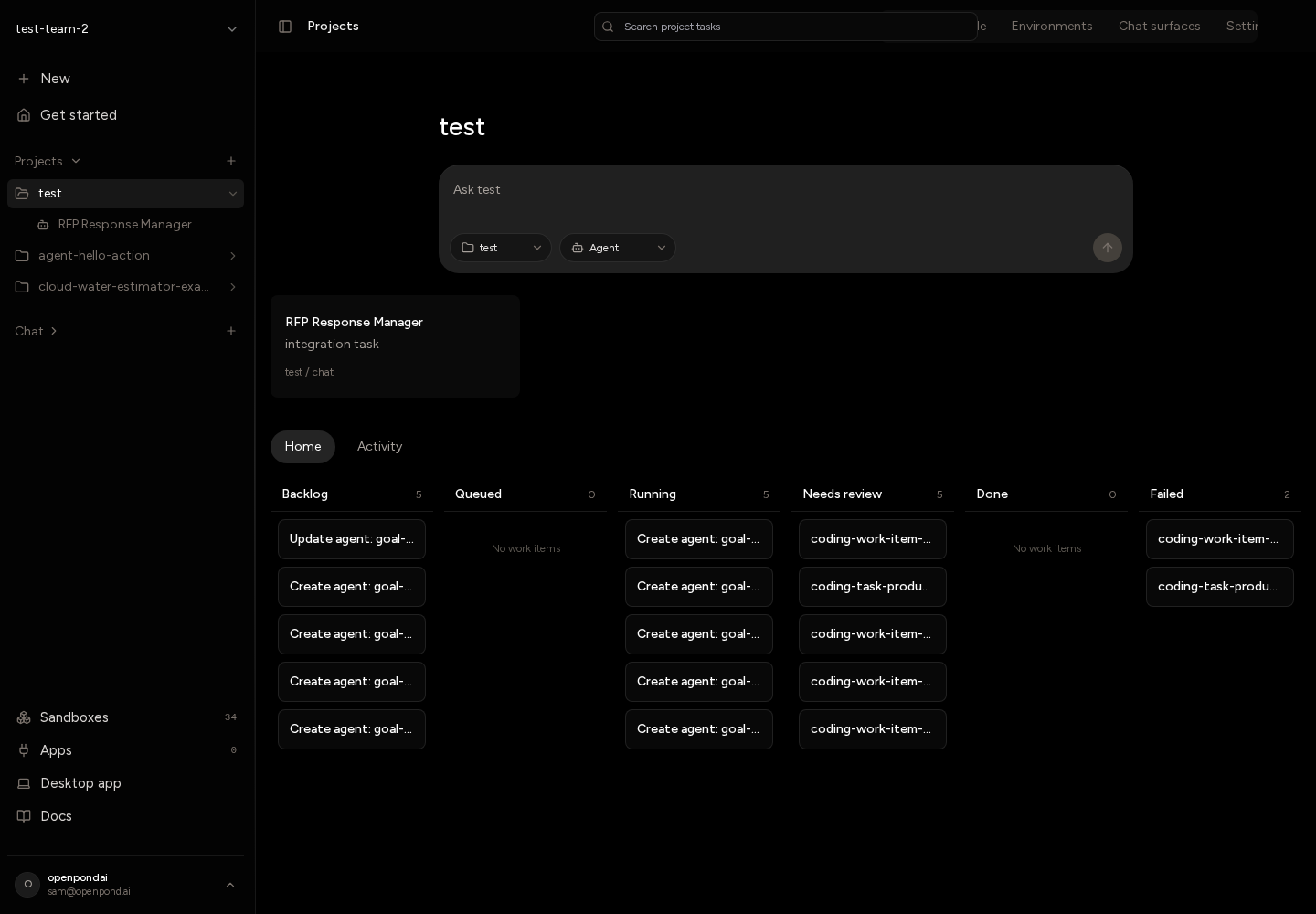Open the Update agent card in Backlog
1316x914 pixels.
(352, 539)
